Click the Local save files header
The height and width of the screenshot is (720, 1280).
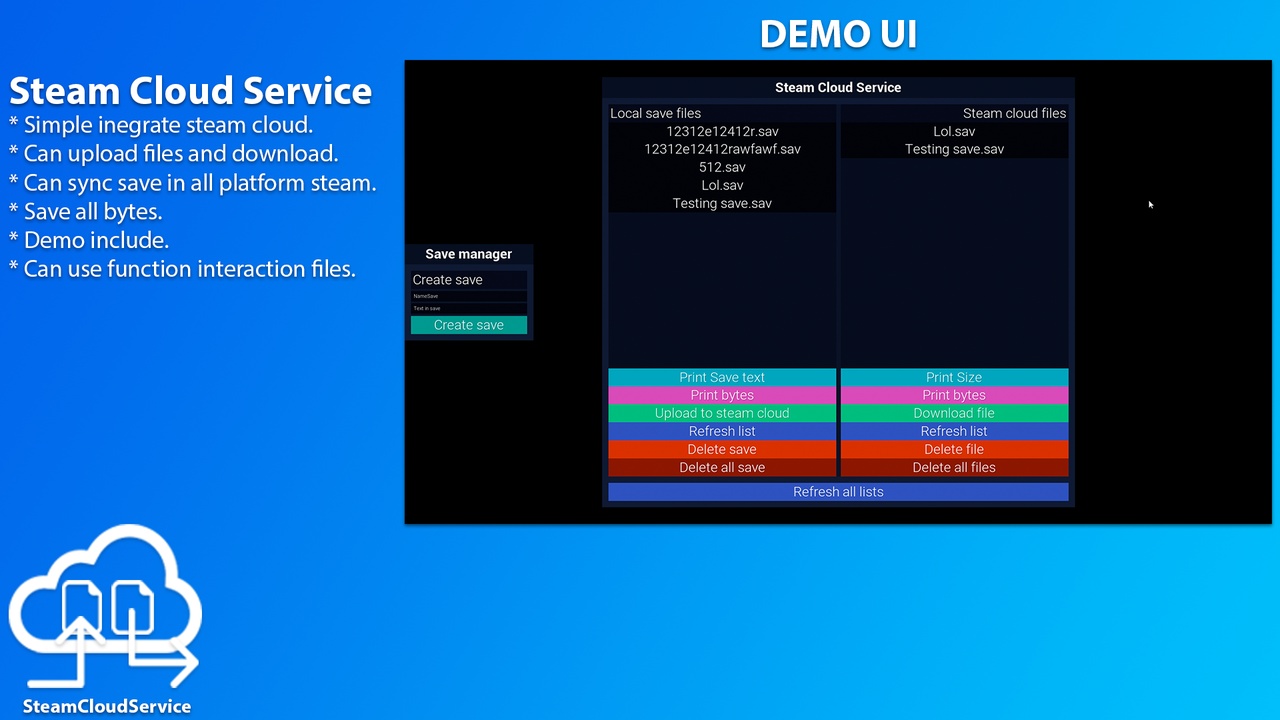656,113
